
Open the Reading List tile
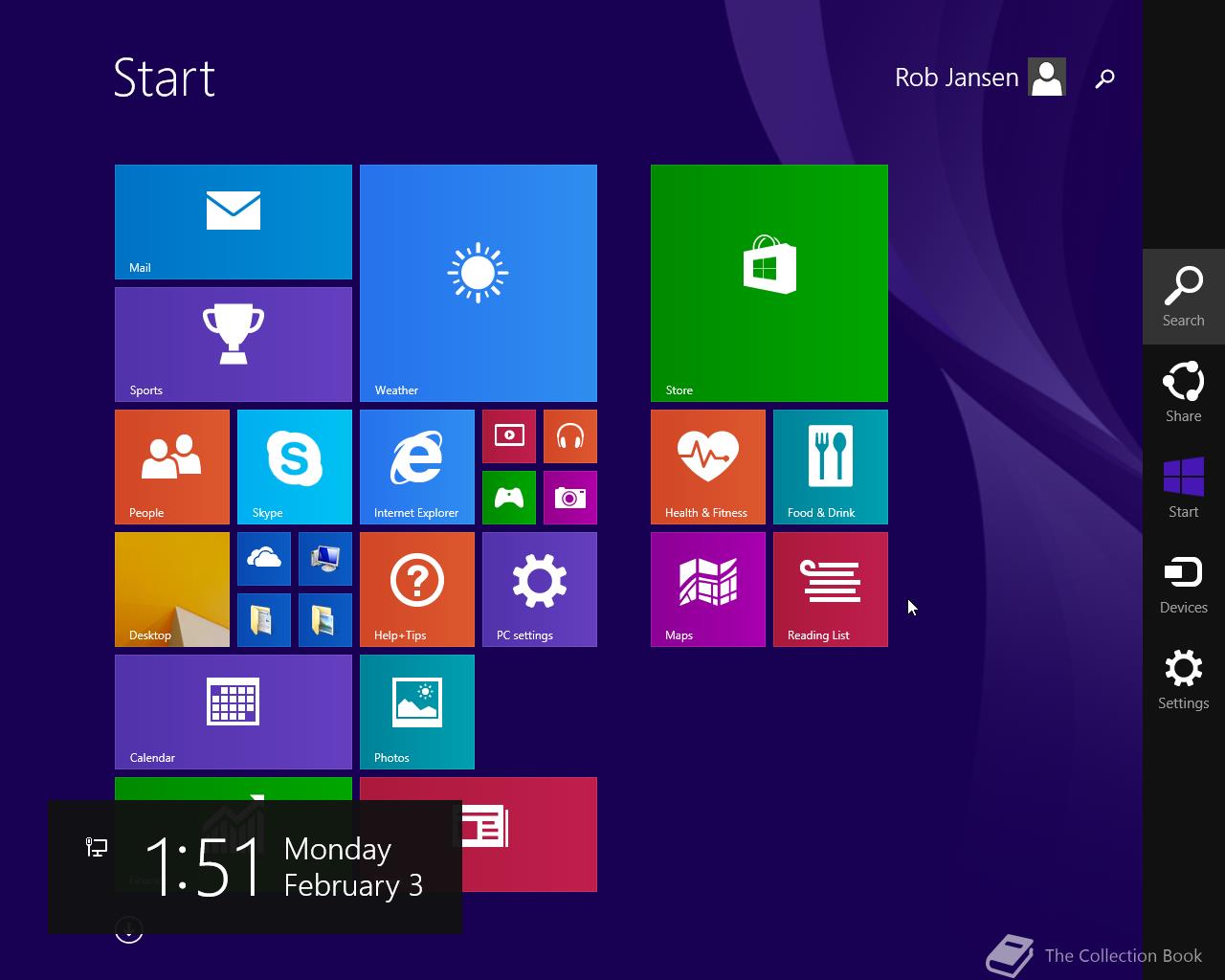pyautogui.click(x=831, y=590)
